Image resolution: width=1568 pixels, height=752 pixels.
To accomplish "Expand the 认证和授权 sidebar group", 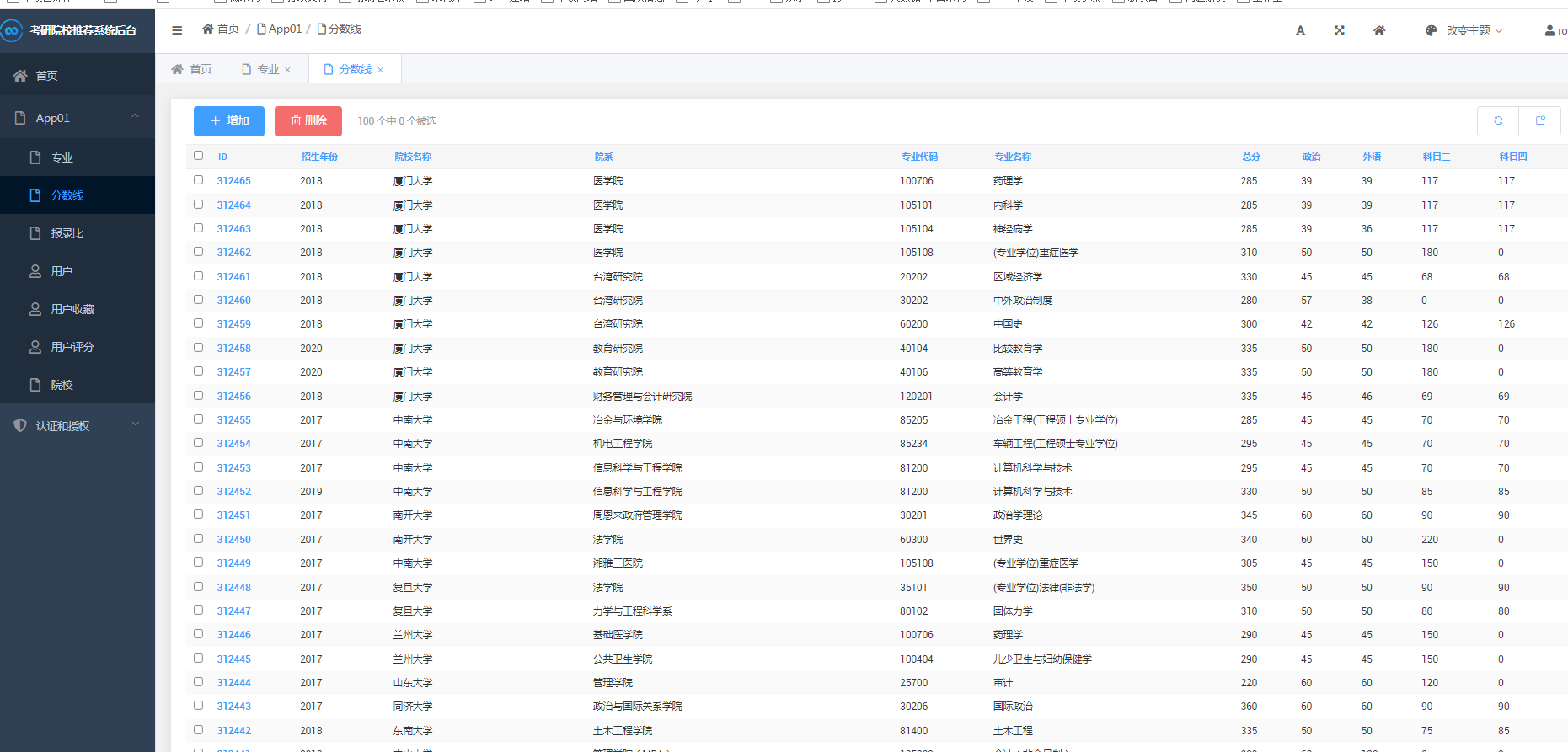I will pos(78,426).
